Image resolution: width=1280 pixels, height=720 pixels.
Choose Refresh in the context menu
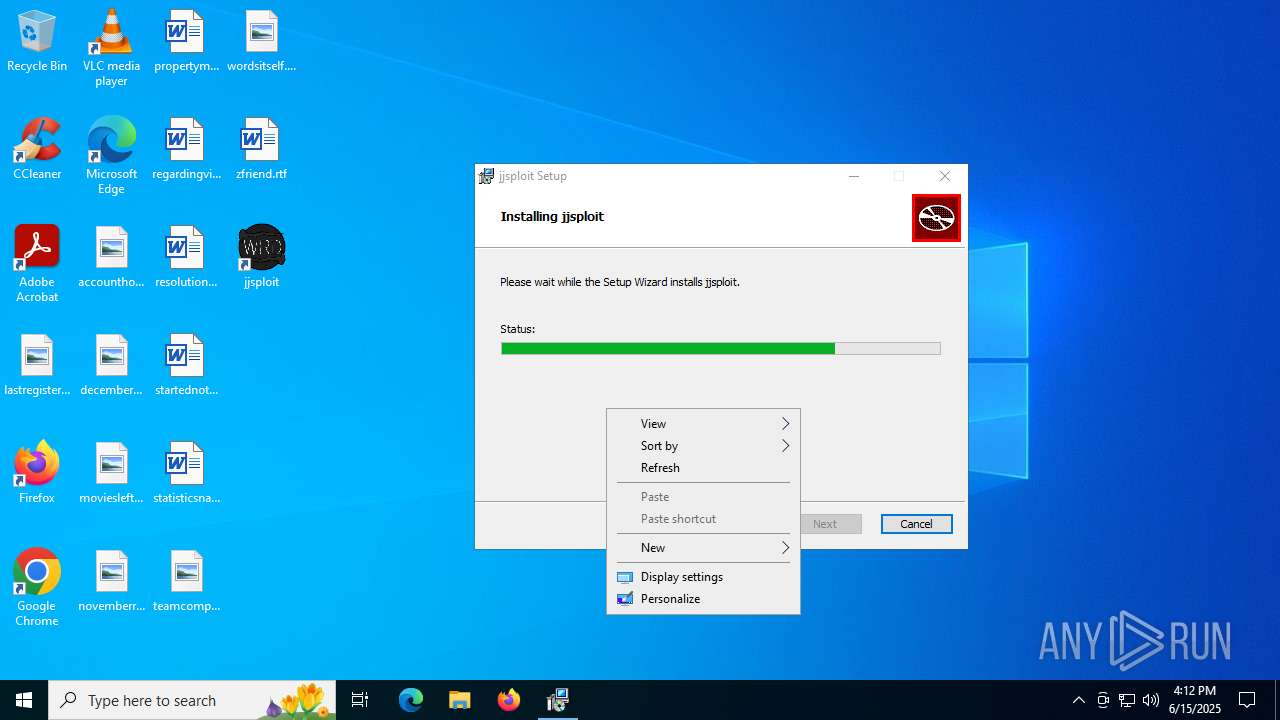click(x=703, y=468)
